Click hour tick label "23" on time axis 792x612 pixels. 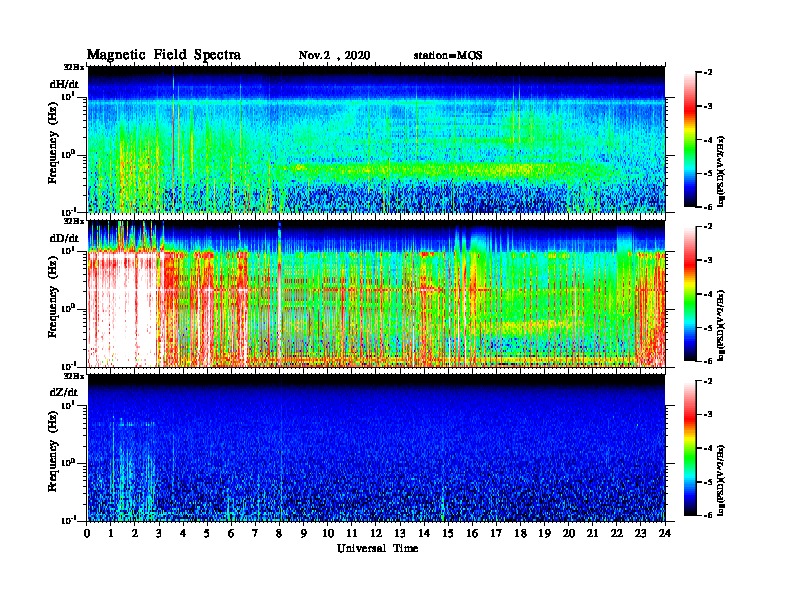pyautogui.click(x=640, y=534)
